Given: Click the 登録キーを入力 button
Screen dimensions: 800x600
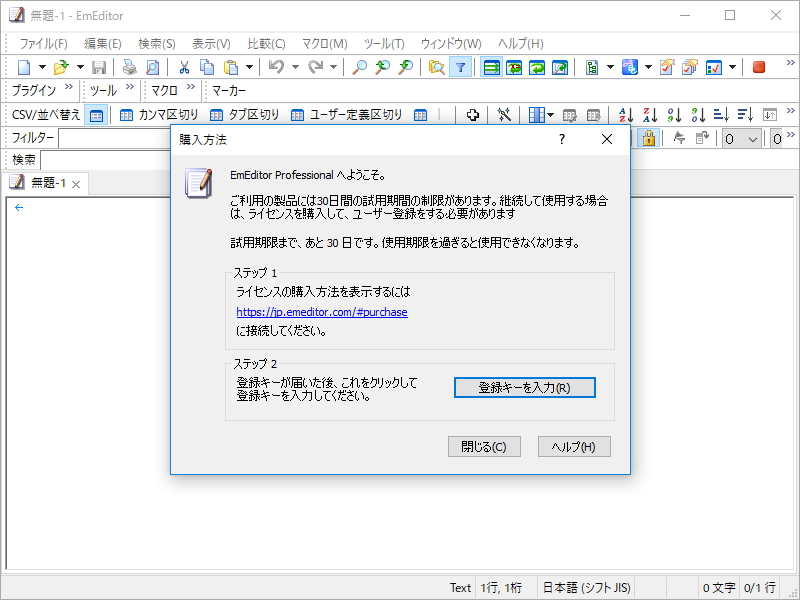Looking at the screenshot, I should tap(524, 388).
